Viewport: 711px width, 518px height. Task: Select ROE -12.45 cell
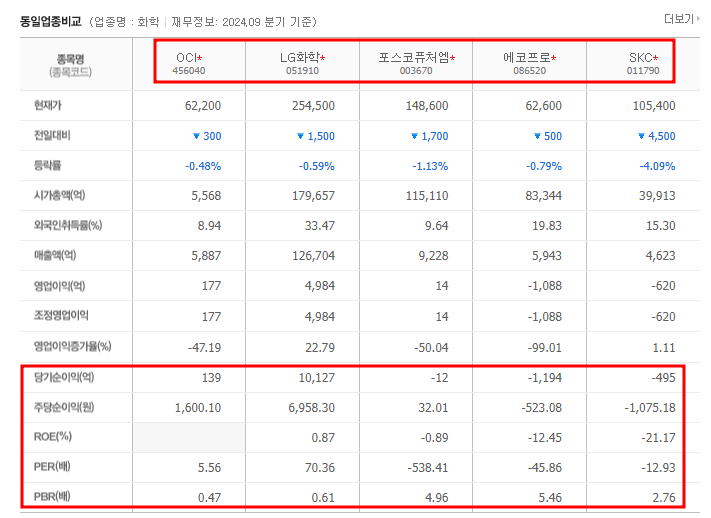pos(545,437)
